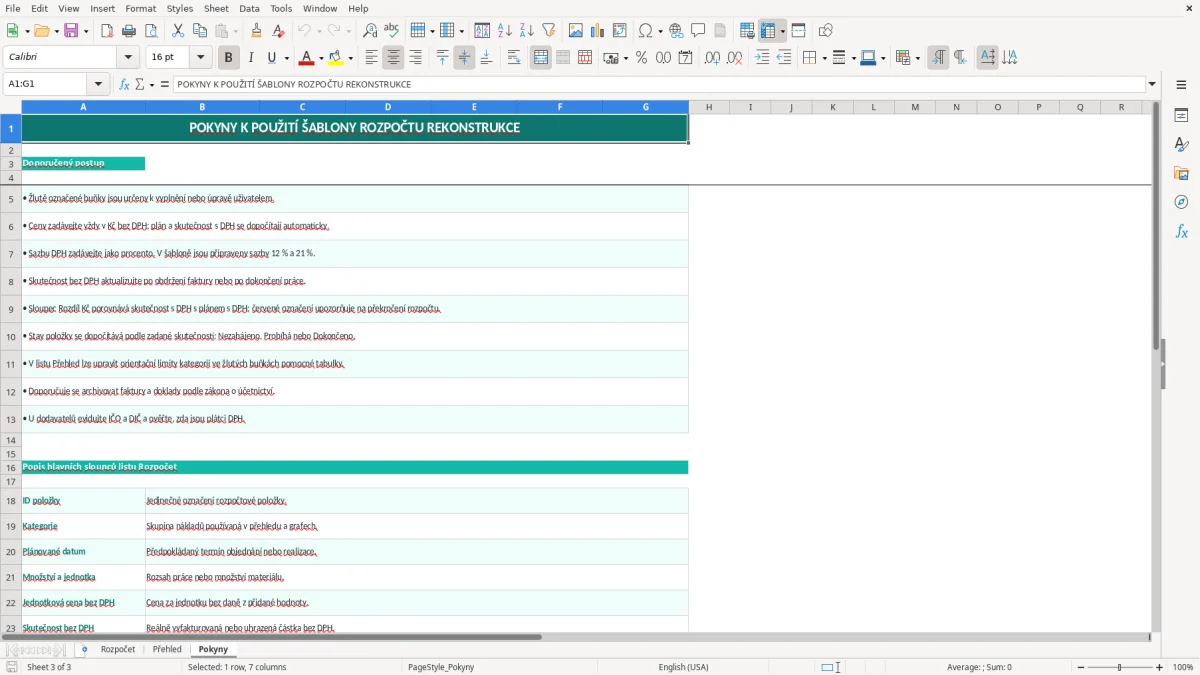Click Increase Indent icon
1200x675 pixels.
[762, 58]
